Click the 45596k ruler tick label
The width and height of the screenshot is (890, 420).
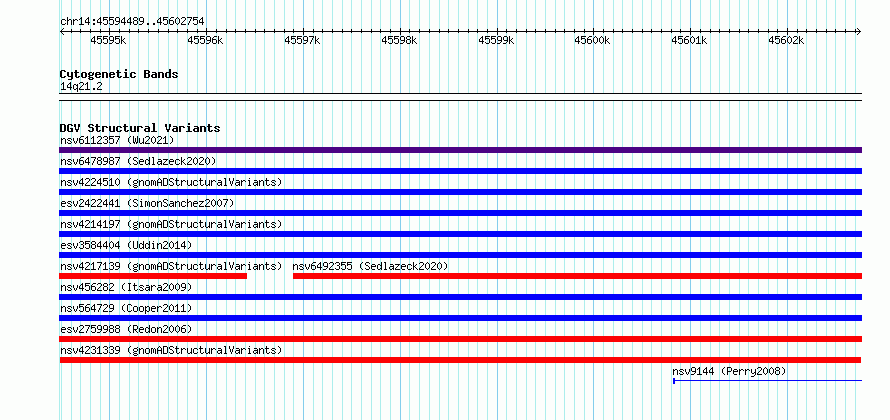(205, 40)
